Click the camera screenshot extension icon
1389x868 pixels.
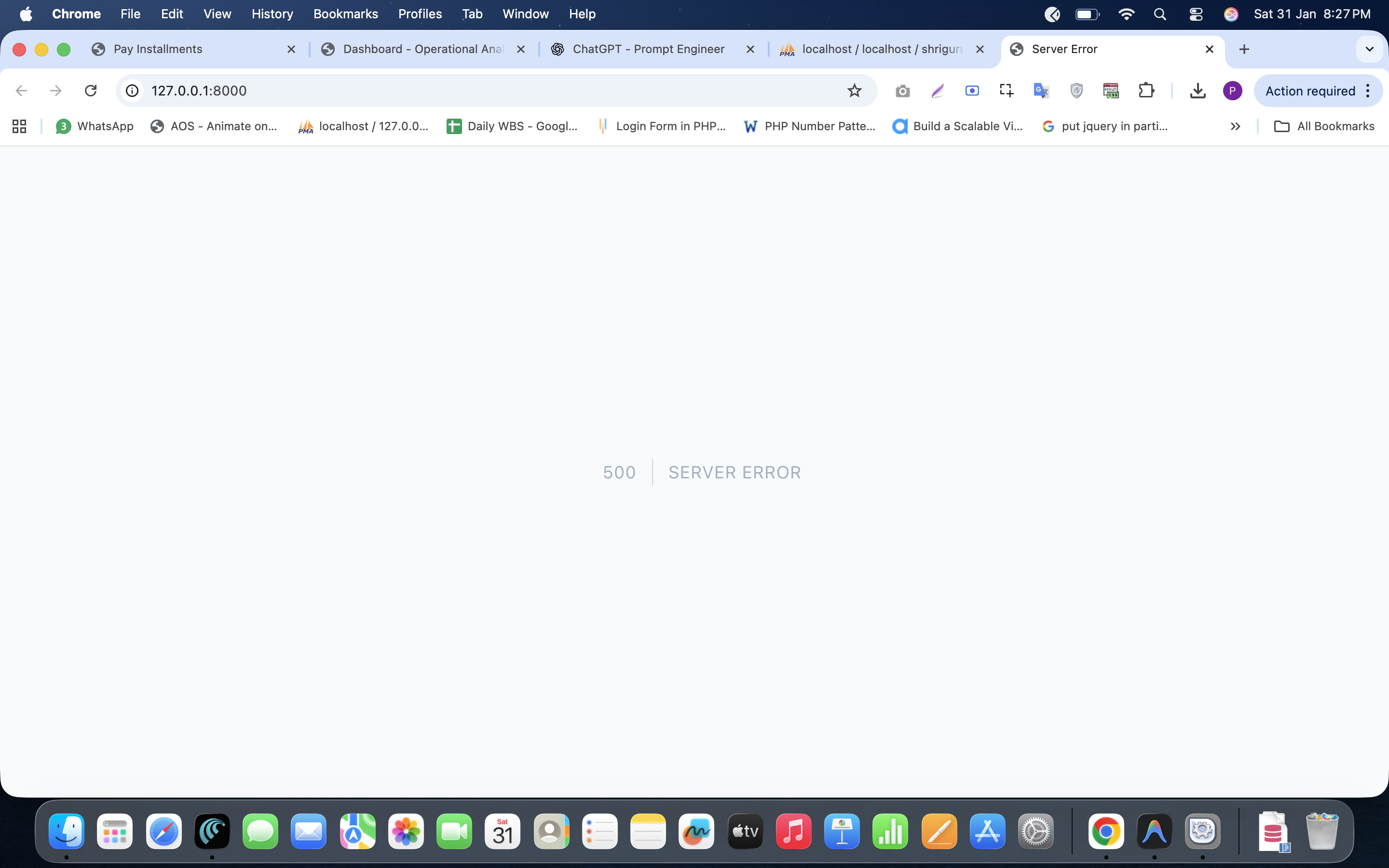tap(902, 91)
